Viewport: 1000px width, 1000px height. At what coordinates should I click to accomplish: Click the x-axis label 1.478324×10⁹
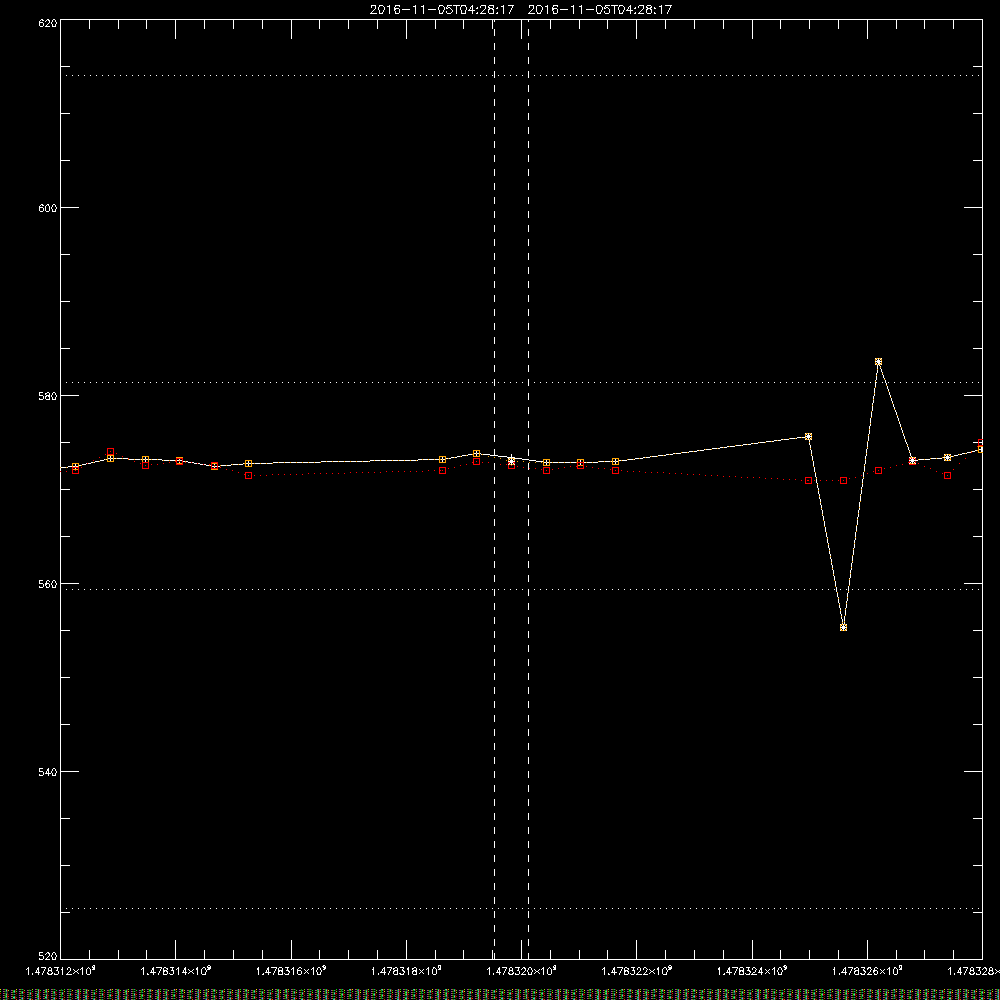point(752,971)
